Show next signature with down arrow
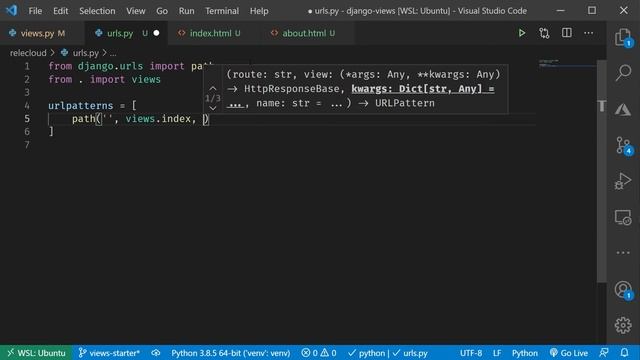Viewport: 640px width, 360px height. coord(213,108)
